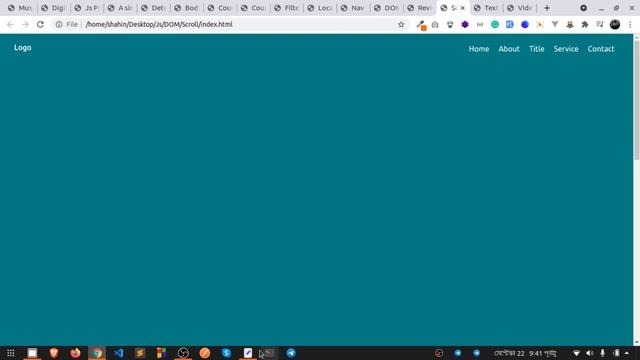
Task: Switch to the 'Mus' browser tab
Action: coord(20,8)
